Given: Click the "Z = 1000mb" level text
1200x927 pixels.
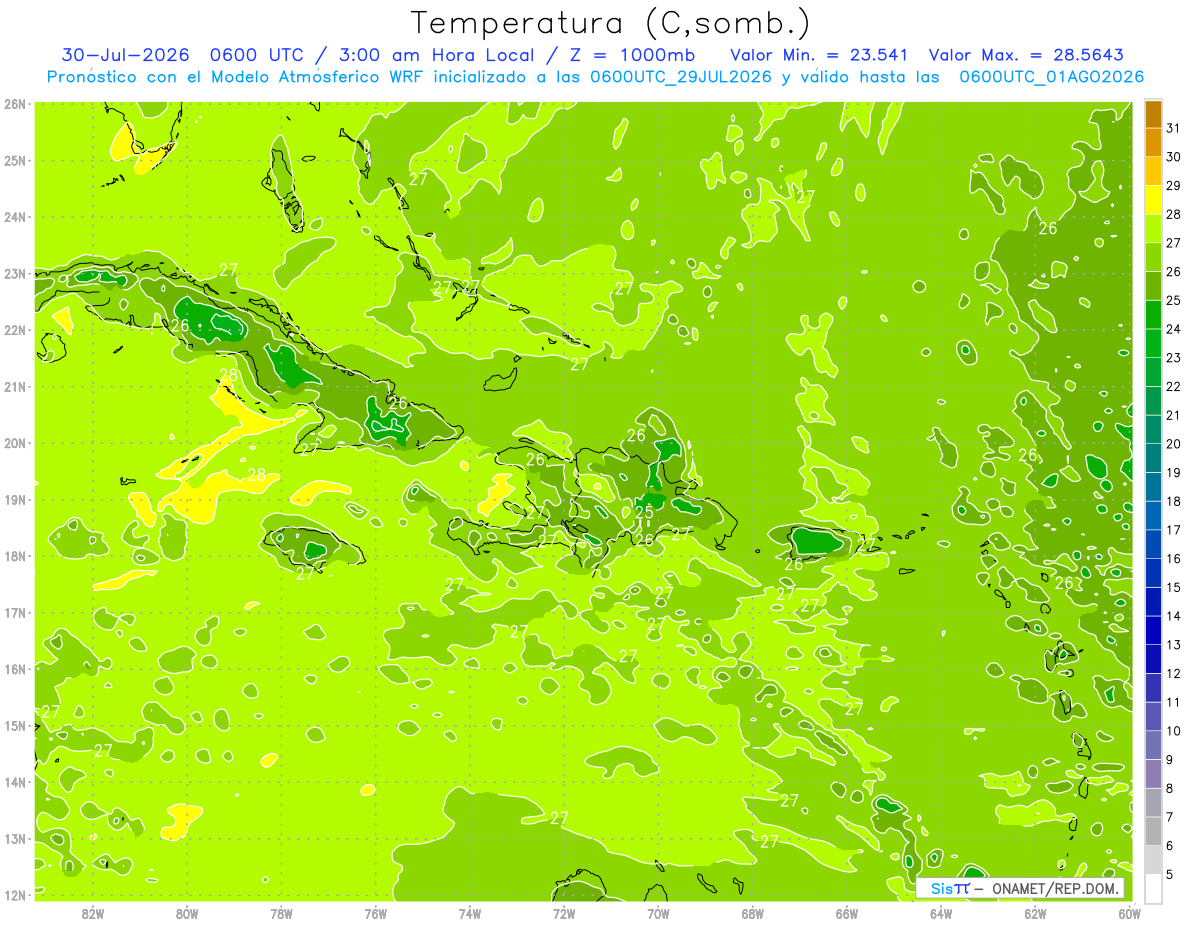Looking at the screenshot, I should click(x=632, y=55).
